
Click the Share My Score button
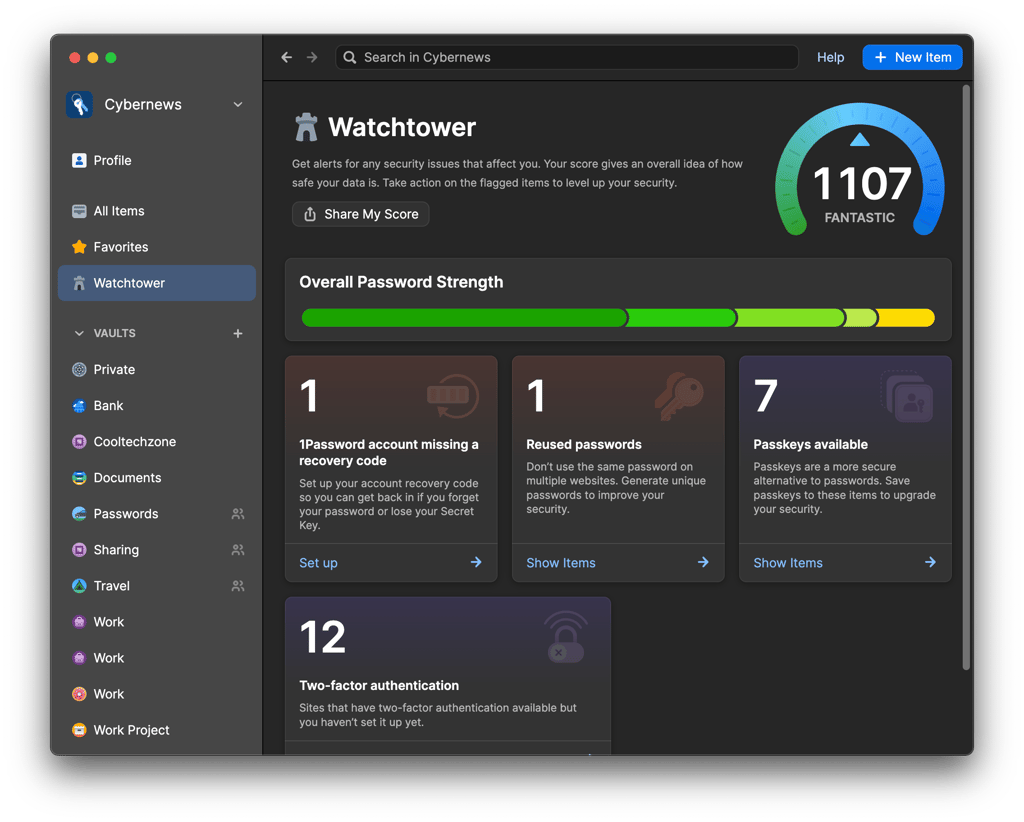[x=360, y=214]
